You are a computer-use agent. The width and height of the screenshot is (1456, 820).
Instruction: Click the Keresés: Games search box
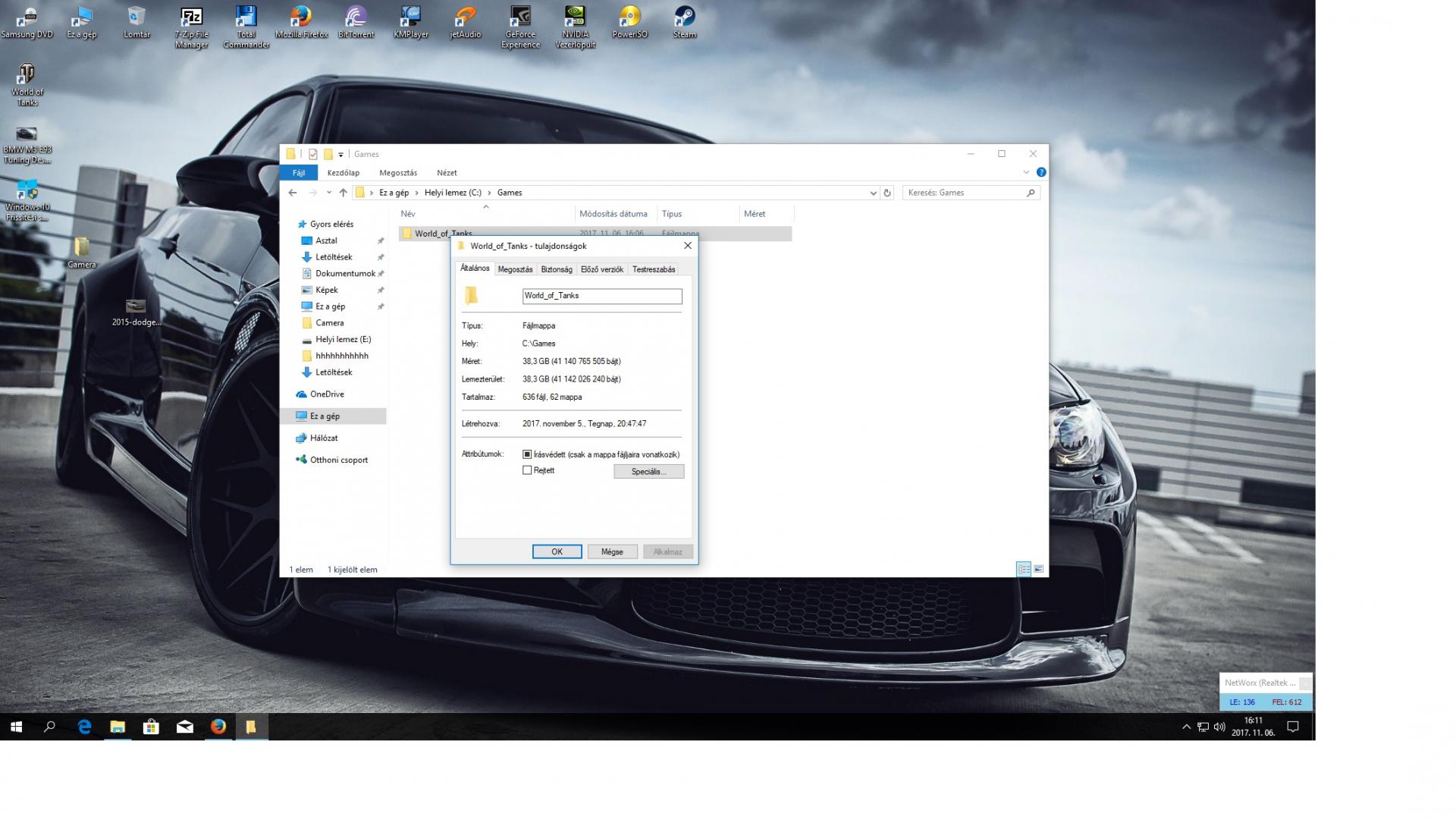[970, 193]
